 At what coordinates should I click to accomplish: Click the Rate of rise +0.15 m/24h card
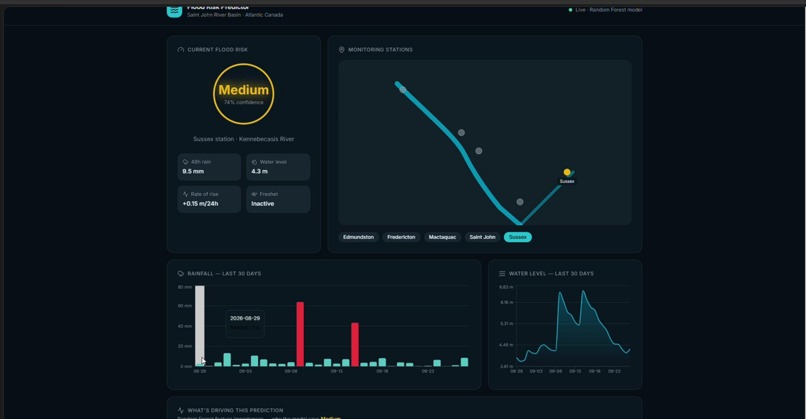click(209, 199)
